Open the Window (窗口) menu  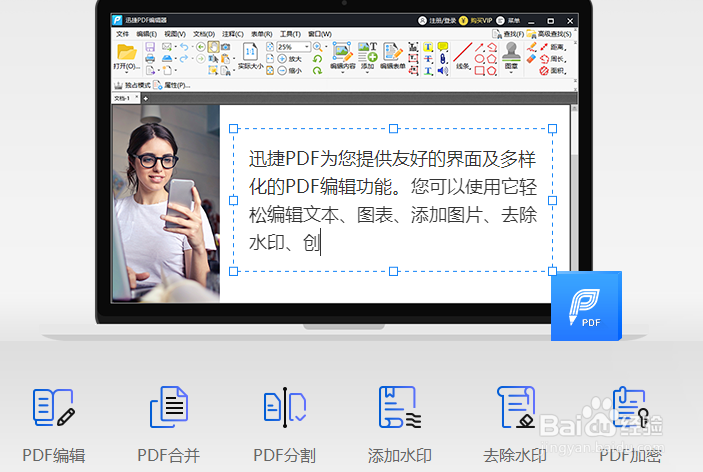(x=320, y=34)
